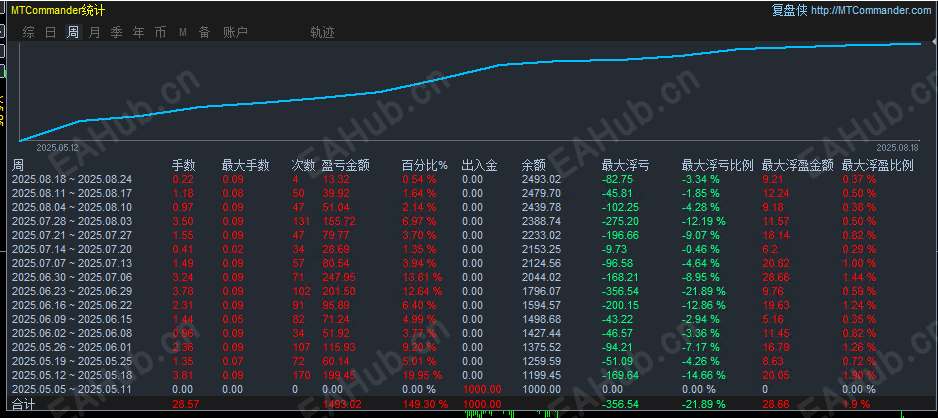The height and width of the screenshot is (418, 938).
Task: Select the 周 weekly tab
Action: 72,32
